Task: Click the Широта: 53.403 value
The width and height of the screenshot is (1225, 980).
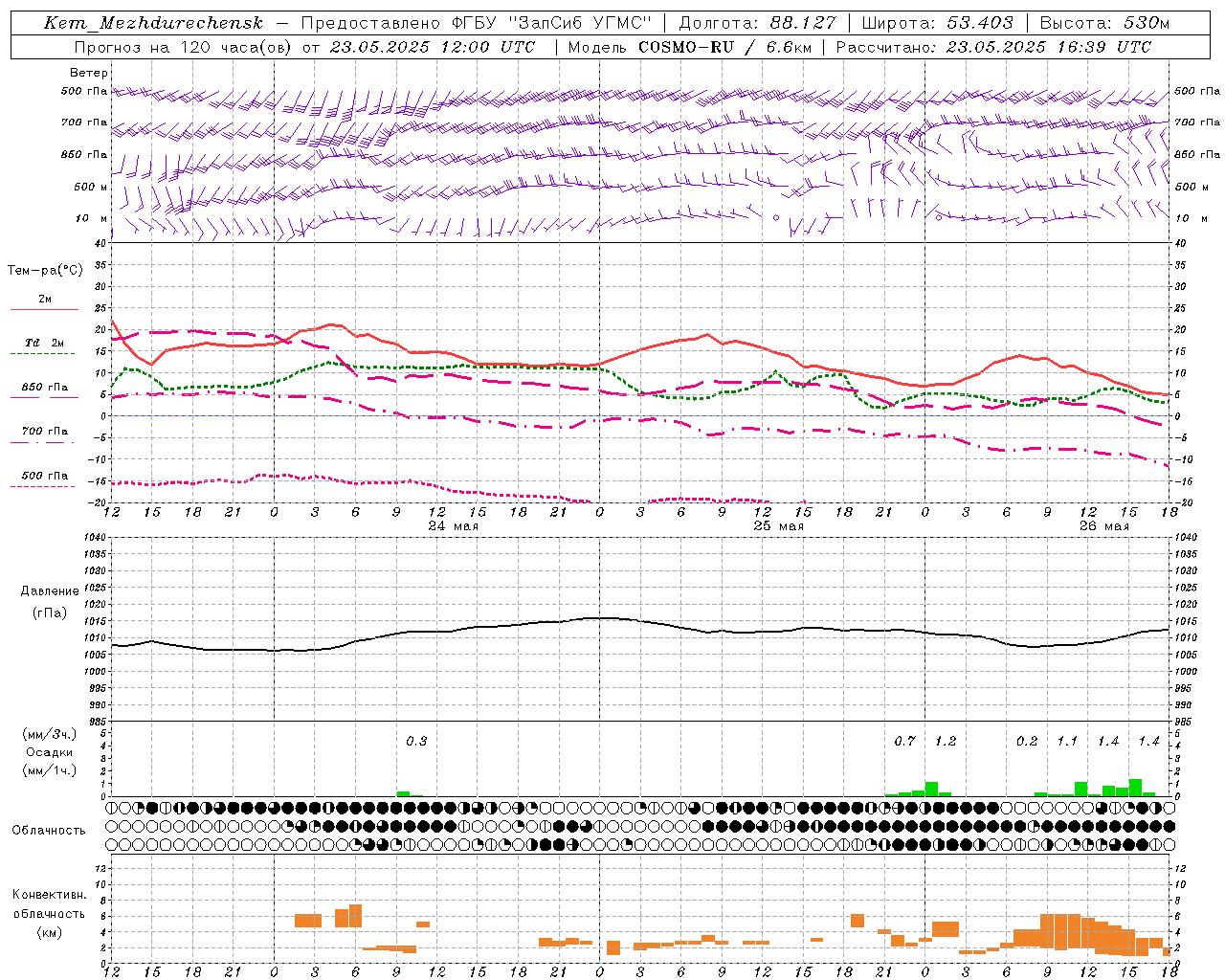Action: pyautogui.click(x=938, y=24)
